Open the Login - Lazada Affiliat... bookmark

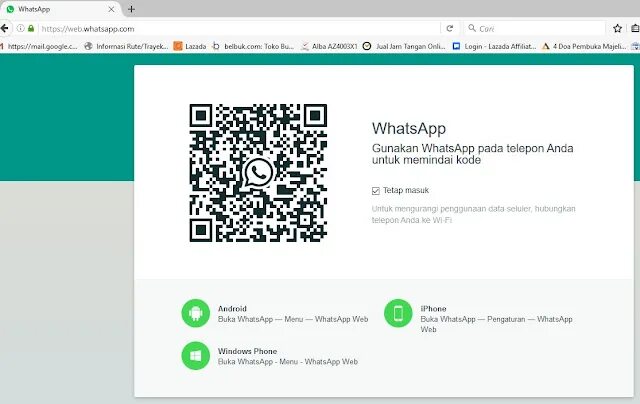(x=494, y=47)
